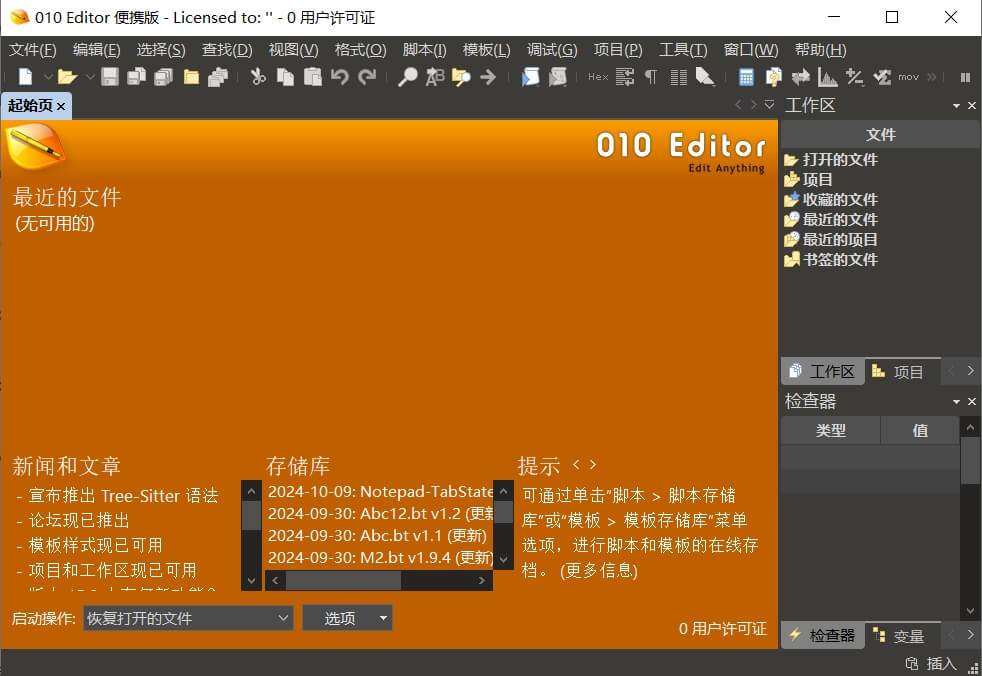Click the 插入 mode status bar entry

[941, 663]
